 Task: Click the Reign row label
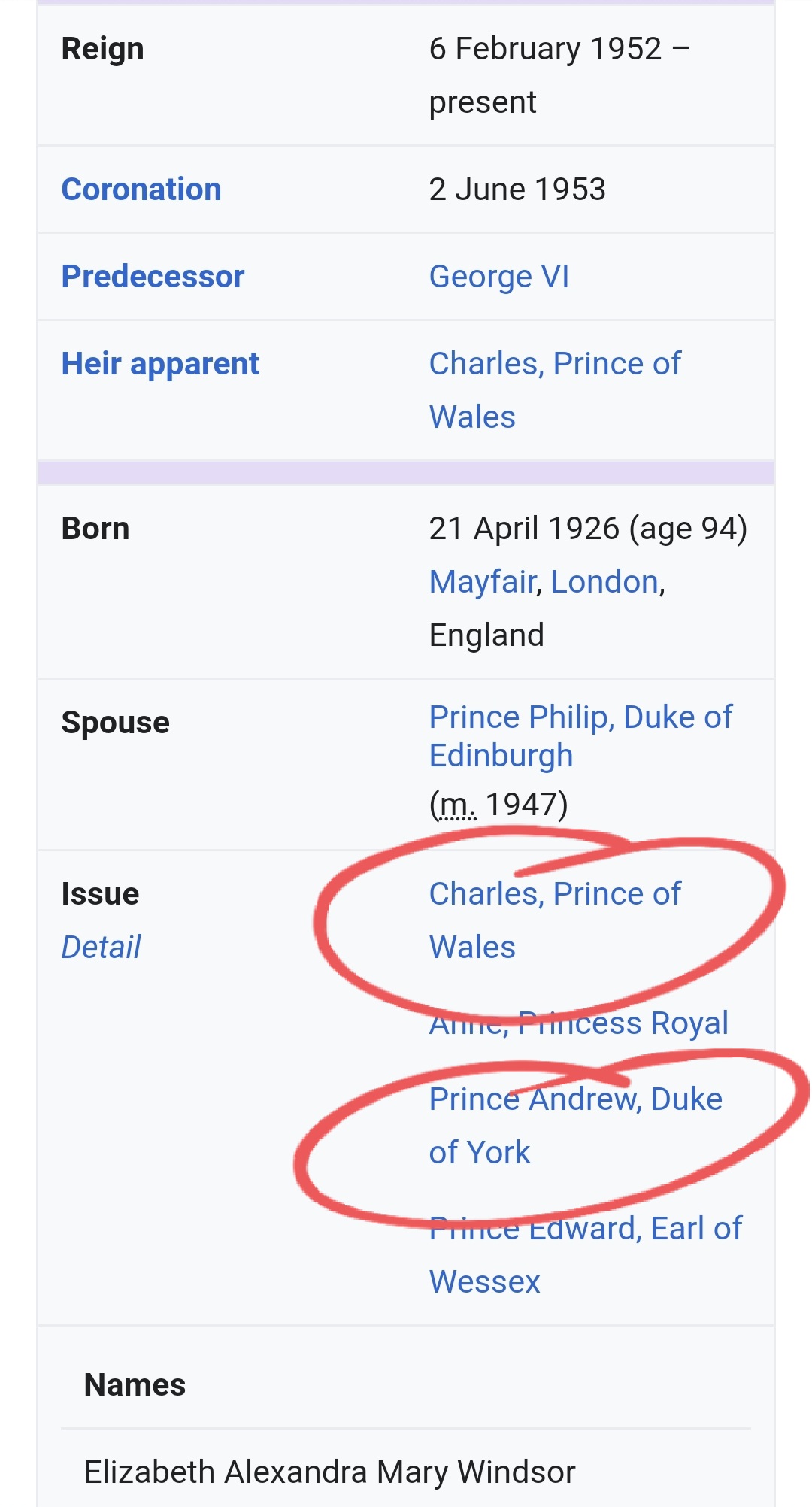click(x=102, y=49)
